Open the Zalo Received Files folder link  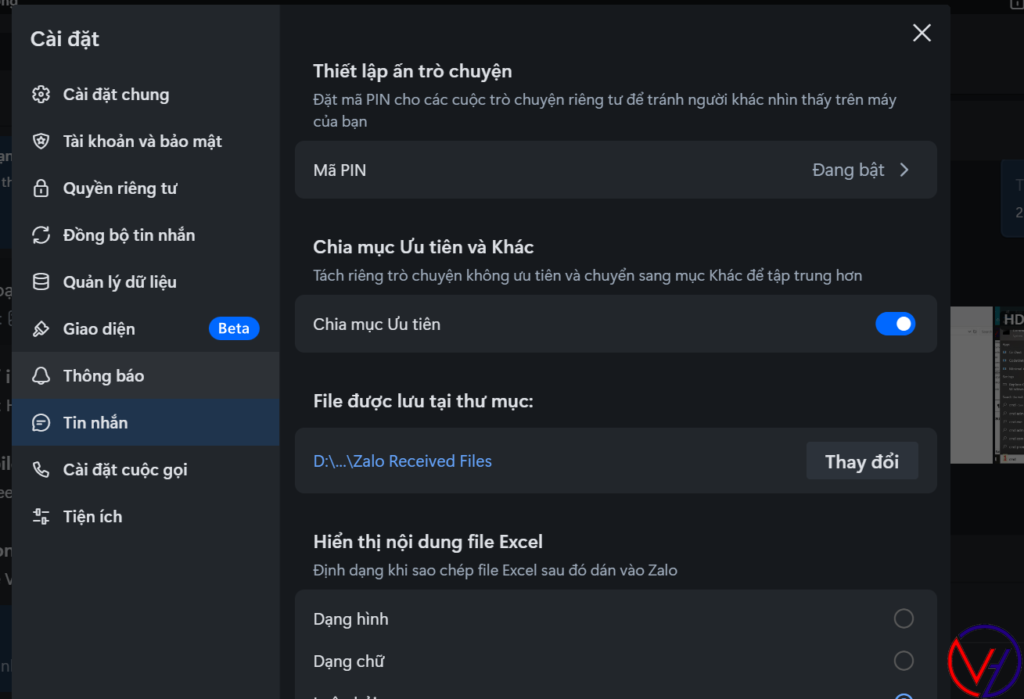pos(402,461)
